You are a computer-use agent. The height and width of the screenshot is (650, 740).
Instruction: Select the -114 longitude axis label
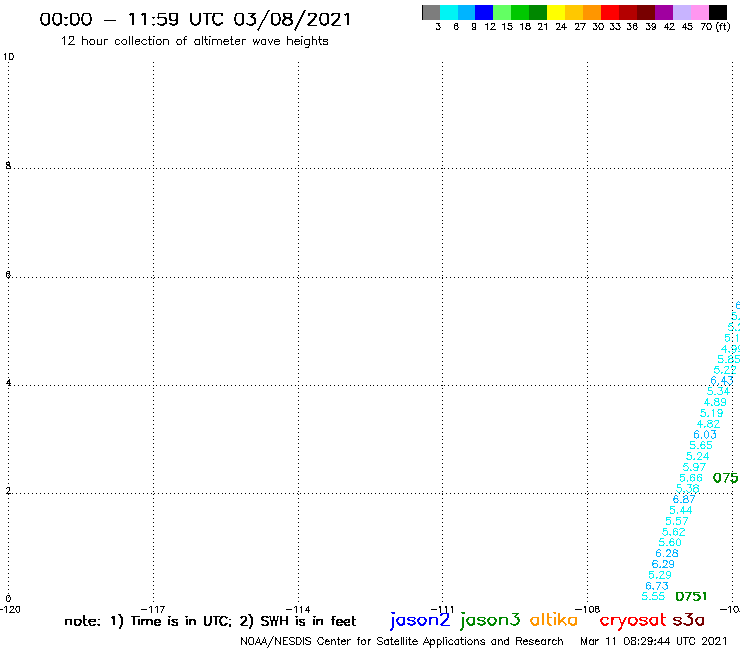click(x=298, y=610)
